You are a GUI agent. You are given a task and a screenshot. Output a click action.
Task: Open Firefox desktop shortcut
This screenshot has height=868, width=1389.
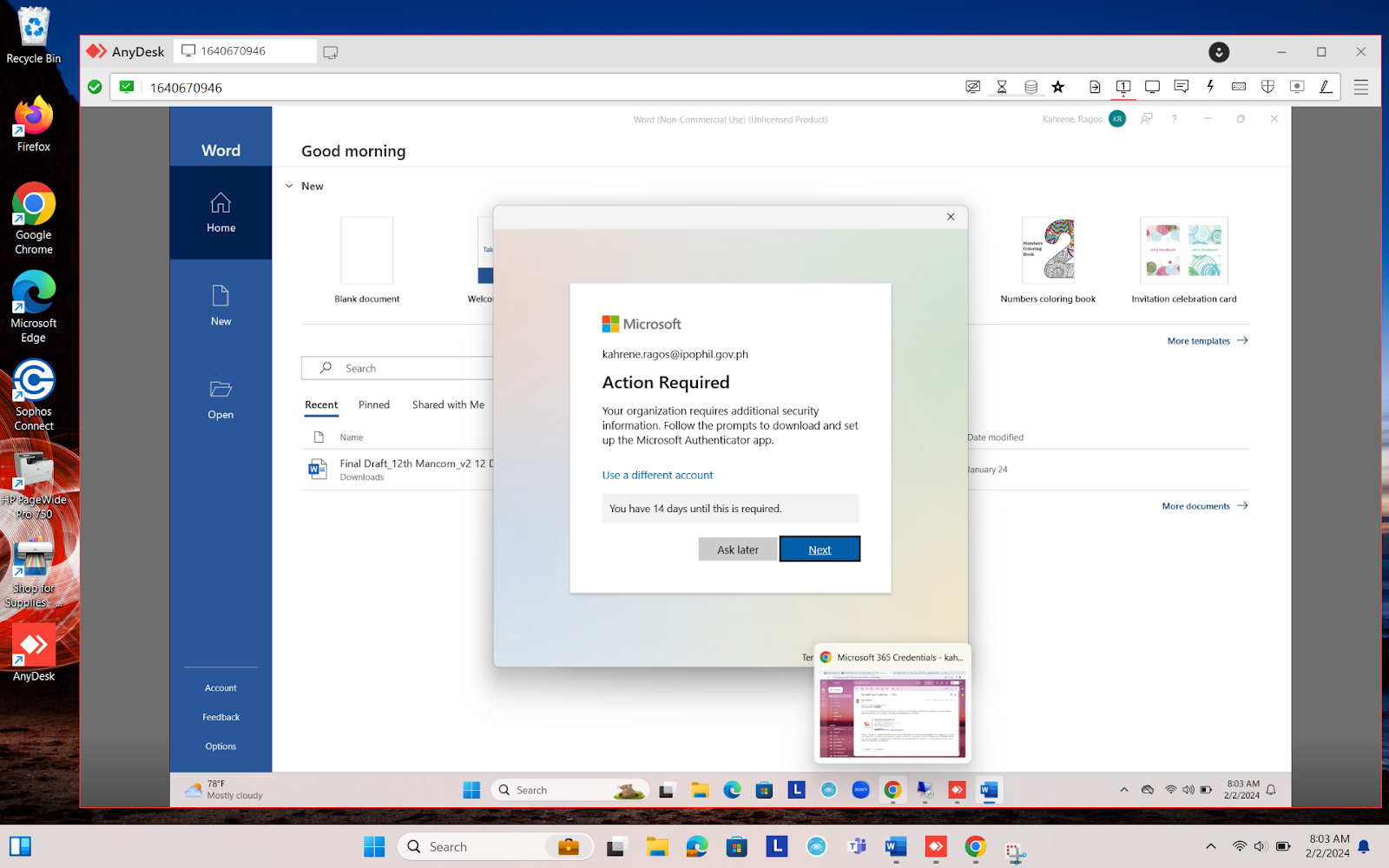click(x=34, y=125)
